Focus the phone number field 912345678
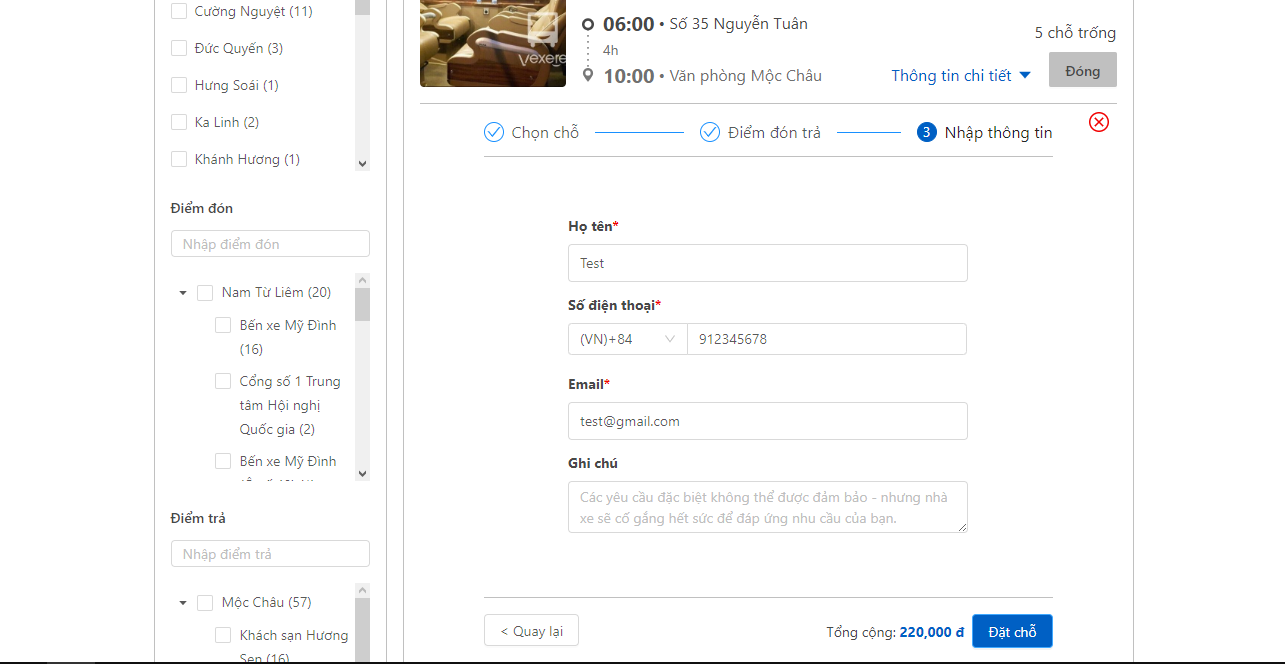This screenshot has height=664, width=1285. 827,339
